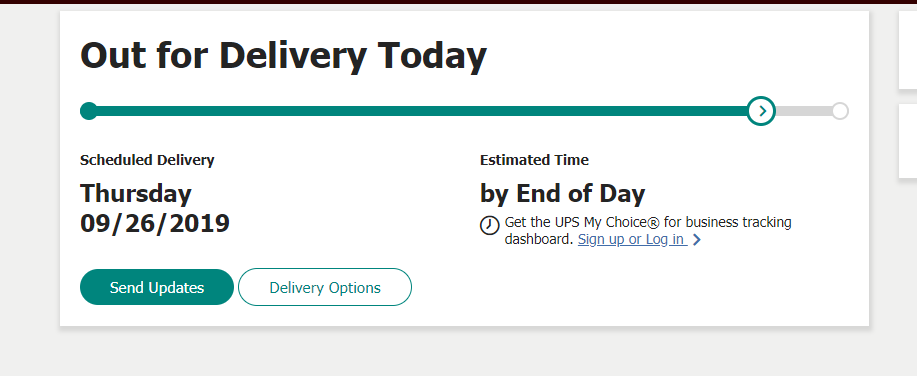This screenshot has height=392, width=917.
Task: Click the empty end circle of progress bar
Action: pos(840,111)
